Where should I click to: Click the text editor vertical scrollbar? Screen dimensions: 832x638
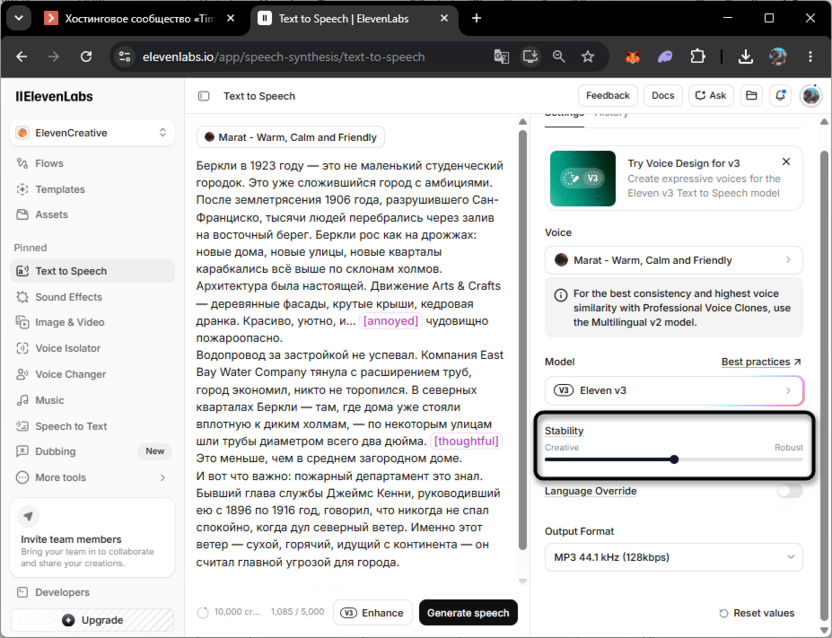[523, 340]
